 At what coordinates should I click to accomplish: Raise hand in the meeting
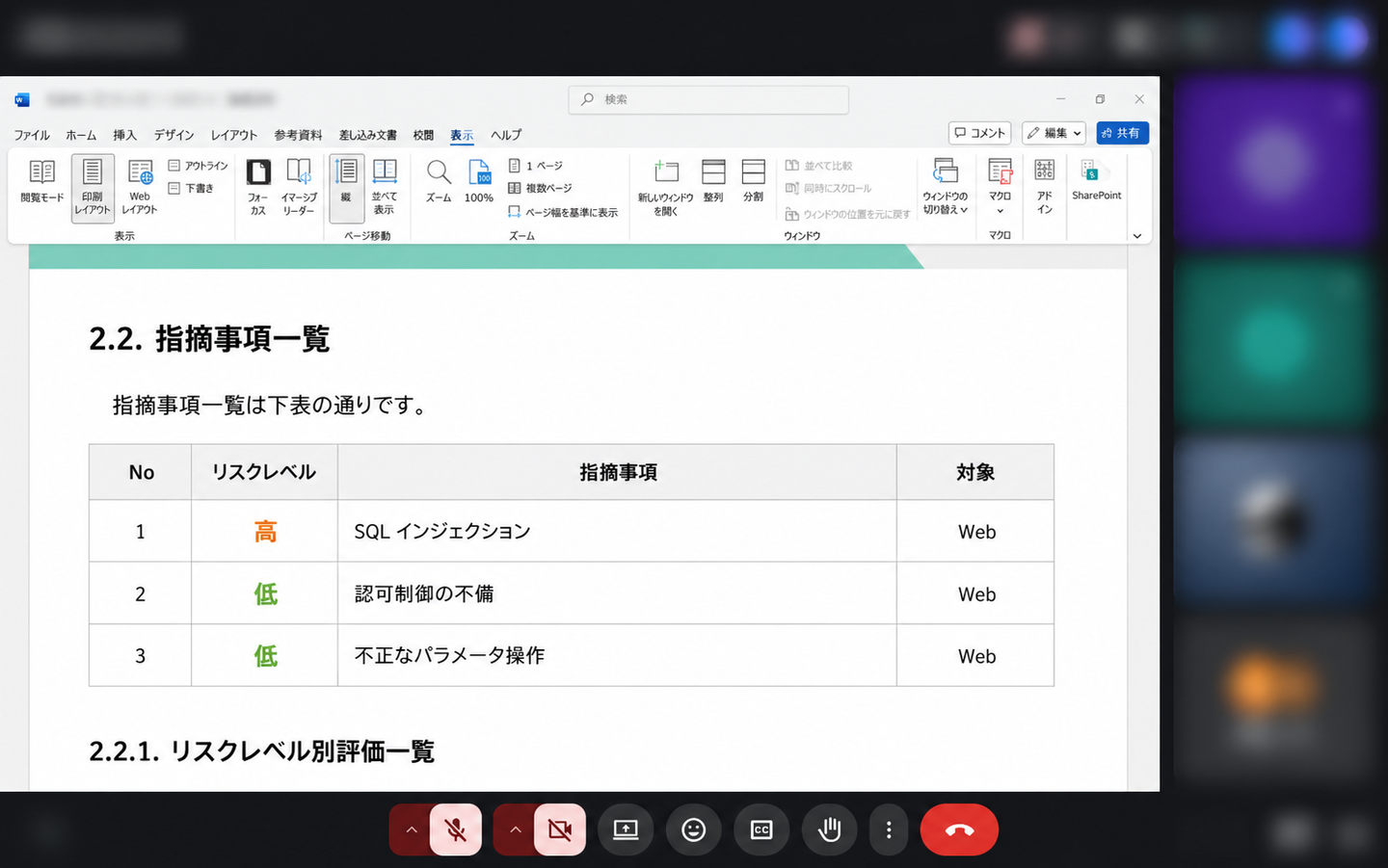coord(829,829)
